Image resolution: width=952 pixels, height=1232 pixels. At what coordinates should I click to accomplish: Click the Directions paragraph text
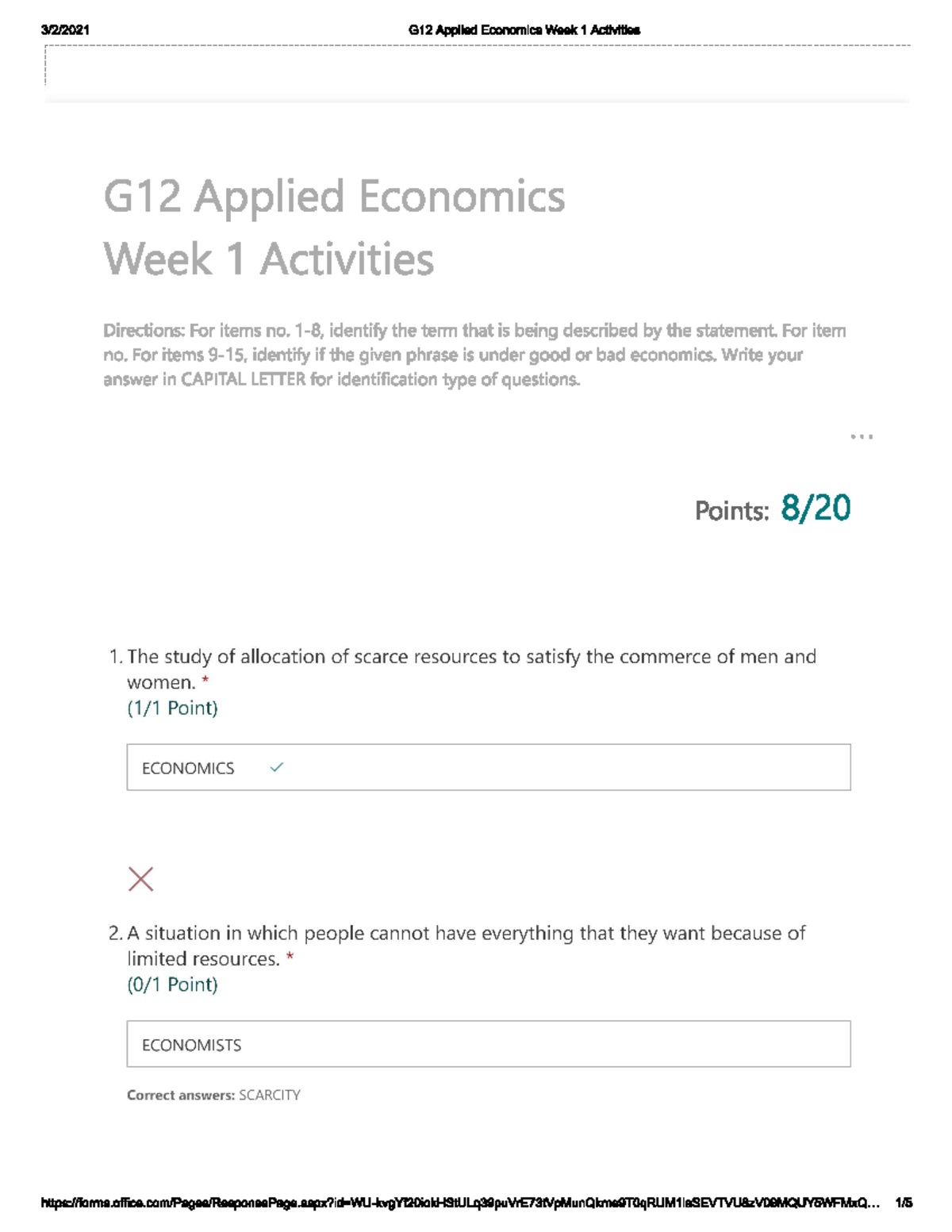click(474, 355)
